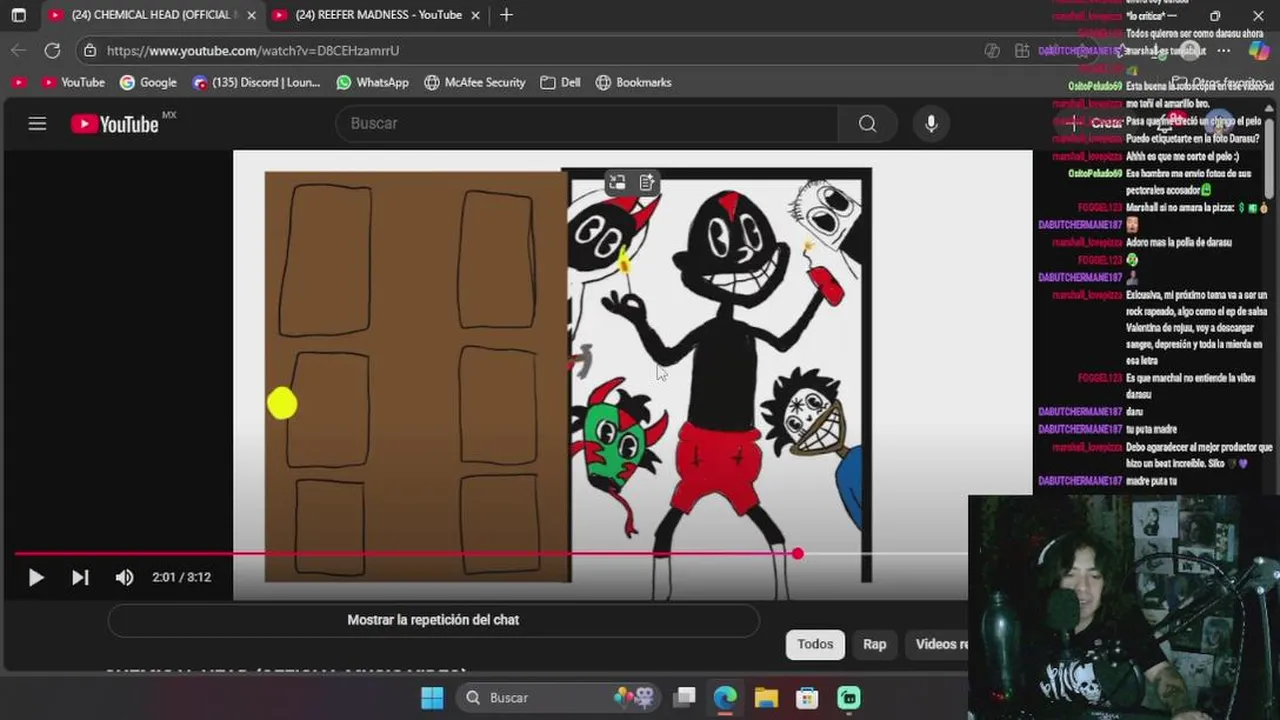This screenshot has height=720, width=1280.
Task: Open File Explorer from the taskbar
Action: click(x=766, y=698)
